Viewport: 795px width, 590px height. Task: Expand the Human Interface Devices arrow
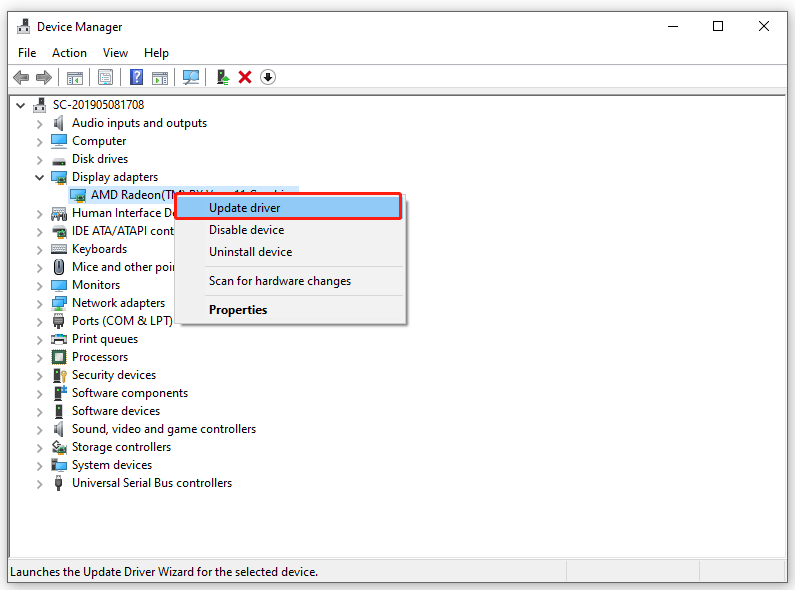[x=40, y=214]
